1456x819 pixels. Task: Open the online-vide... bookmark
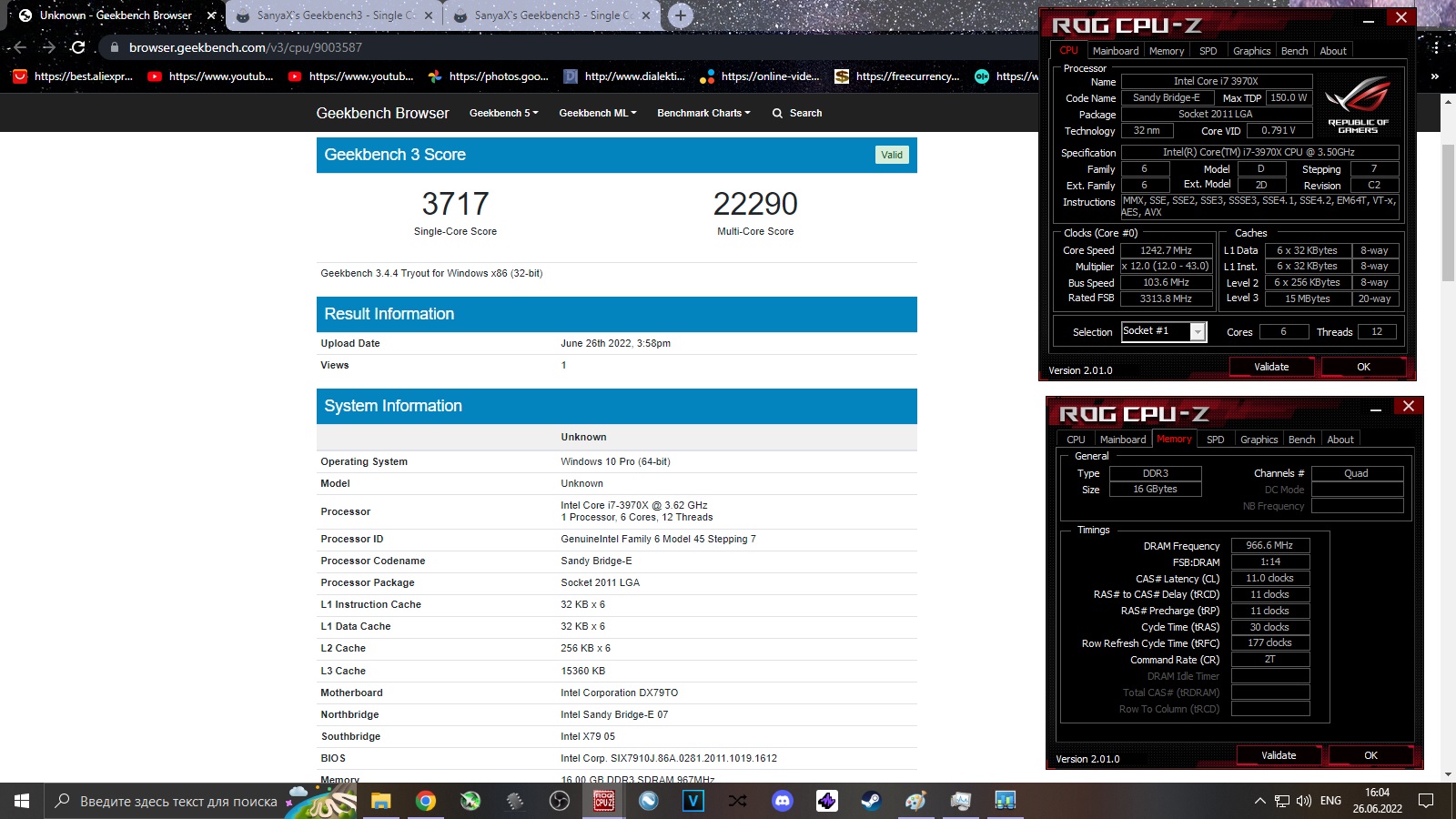point(761,76)
